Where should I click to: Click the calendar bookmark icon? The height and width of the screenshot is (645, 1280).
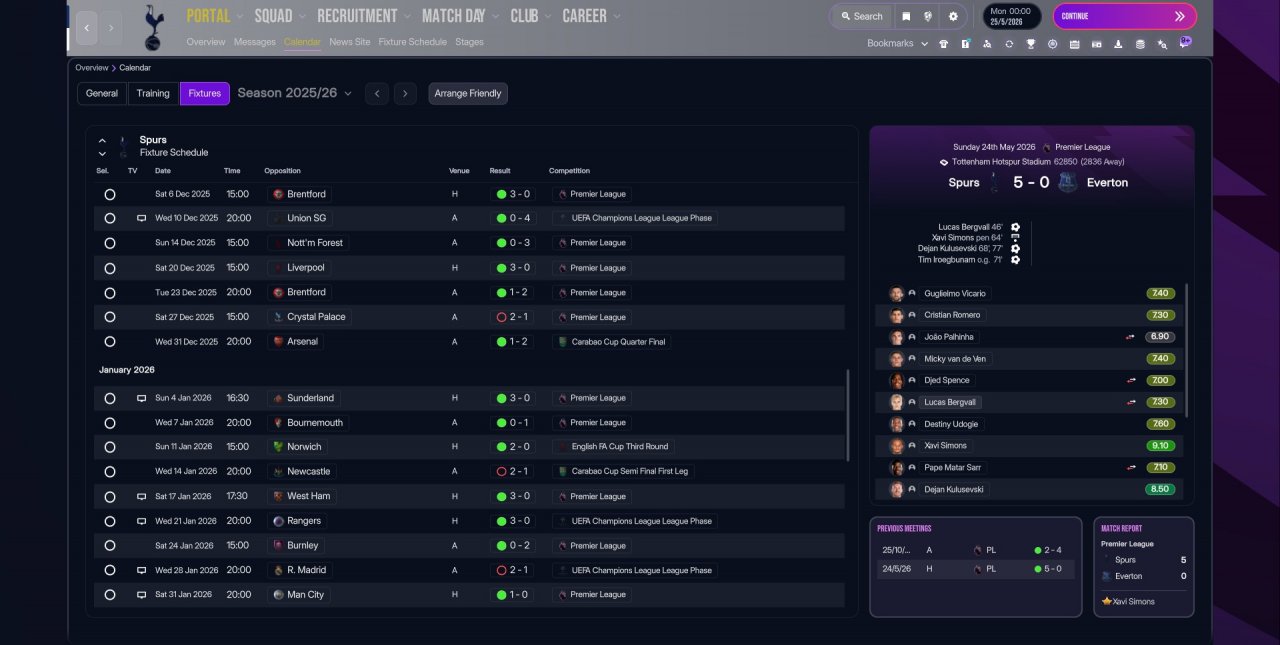point(1074,44)
